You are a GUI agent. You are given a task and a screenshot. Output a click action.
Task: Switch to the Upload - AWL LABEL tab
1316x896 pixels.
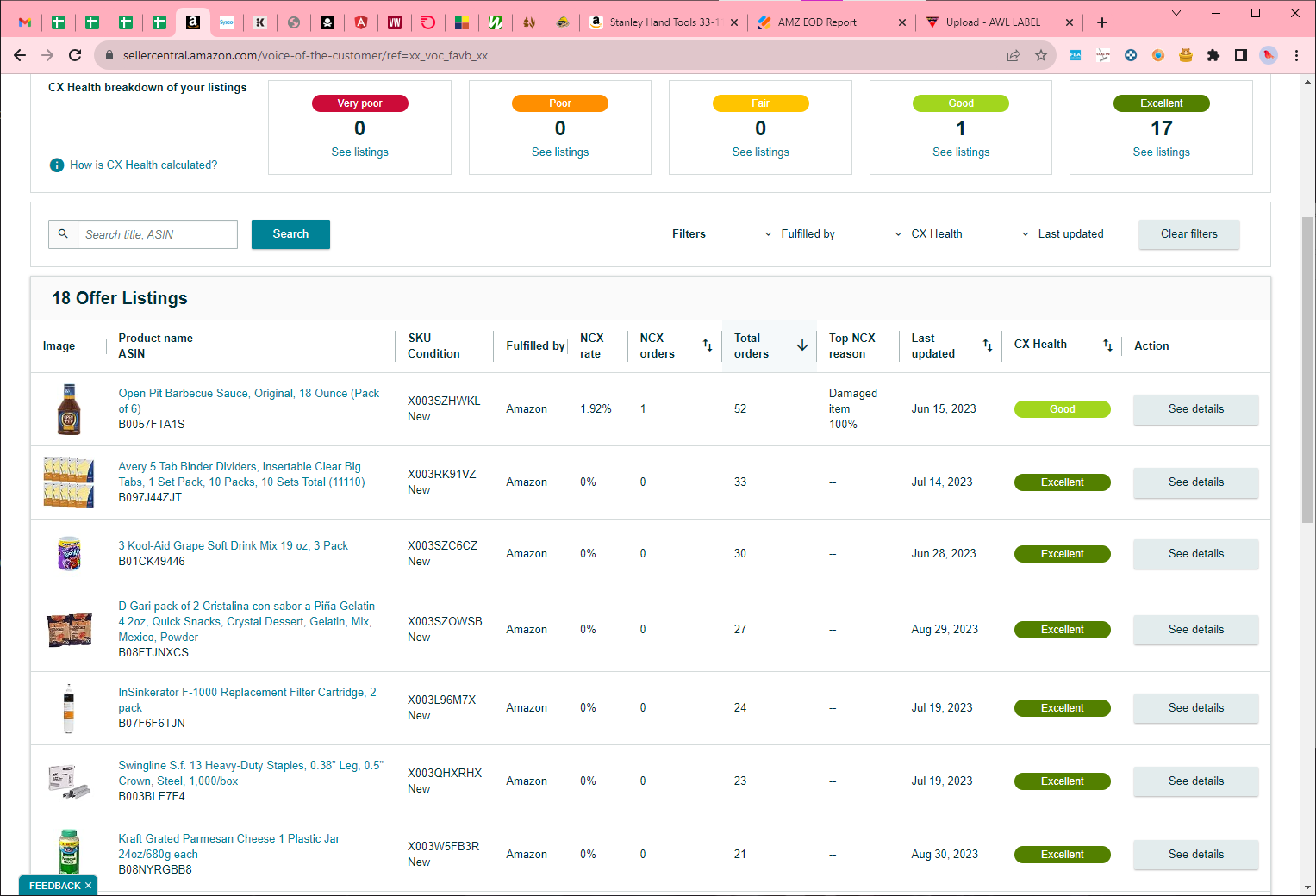[x=1000, y=22]
